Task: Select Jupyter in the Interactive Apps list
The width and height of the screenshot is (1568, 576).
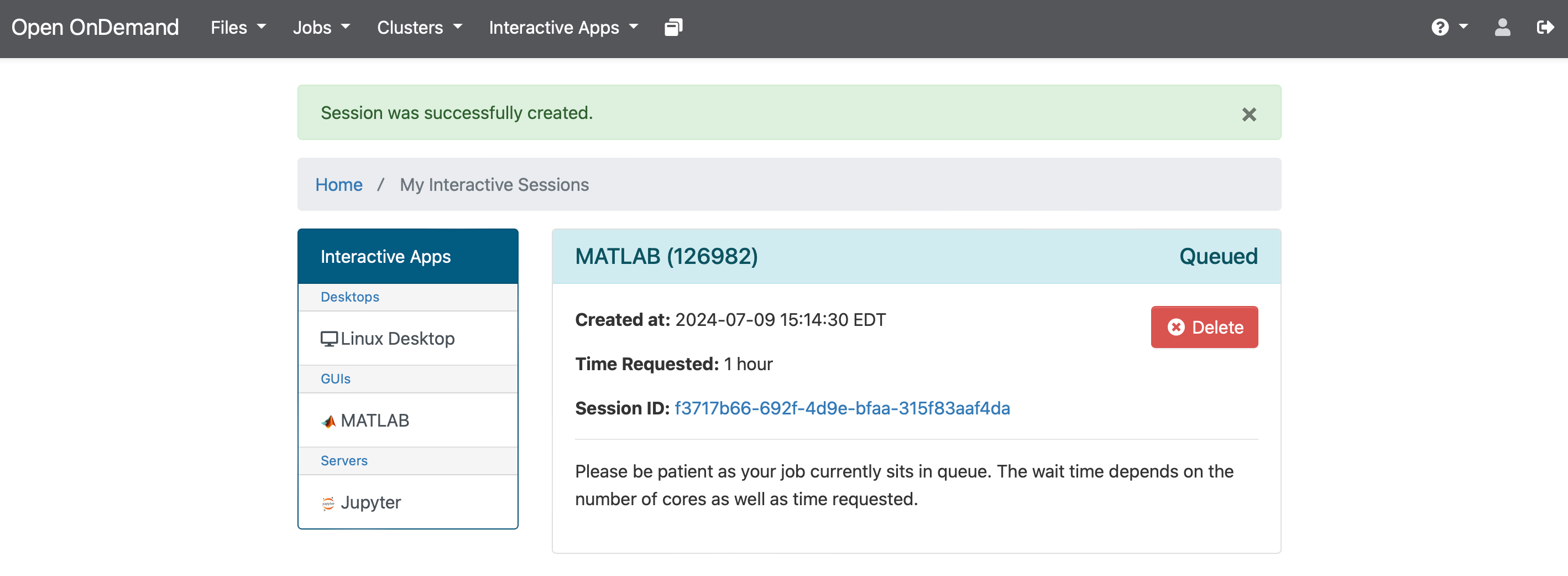Action: tap(408, 503)
